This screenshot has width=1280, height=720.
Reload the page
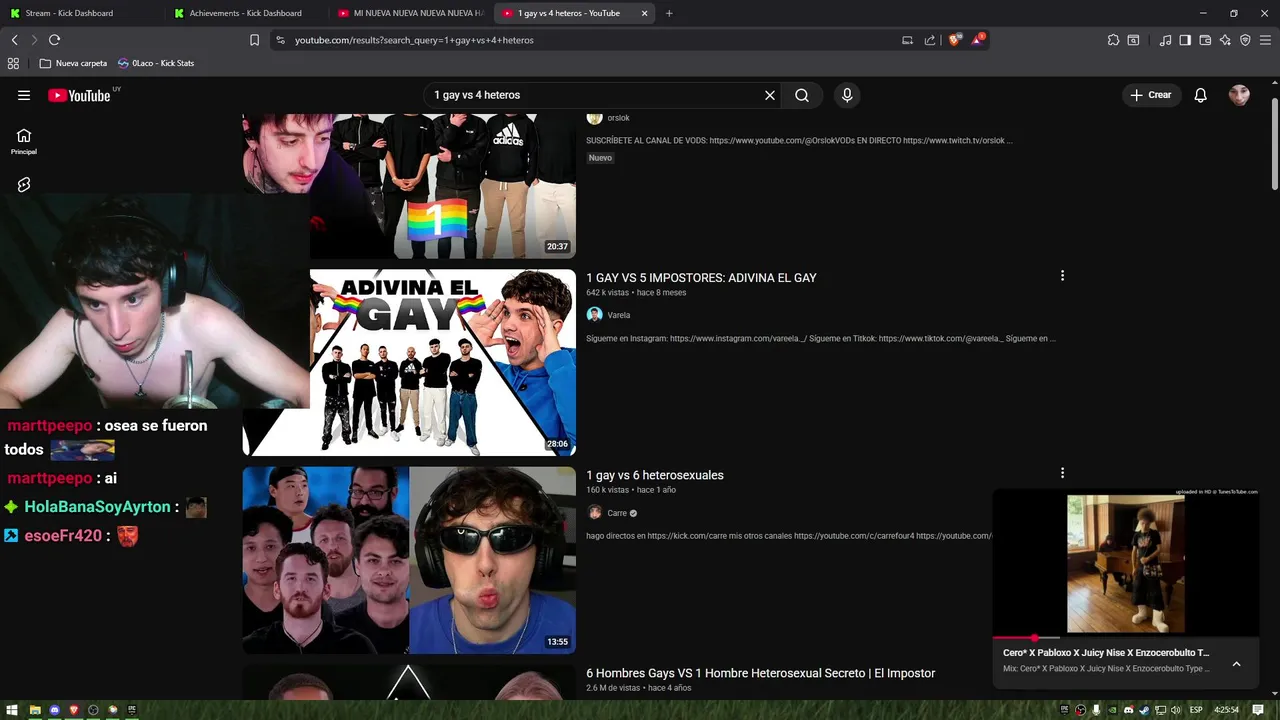click(54, 40)
